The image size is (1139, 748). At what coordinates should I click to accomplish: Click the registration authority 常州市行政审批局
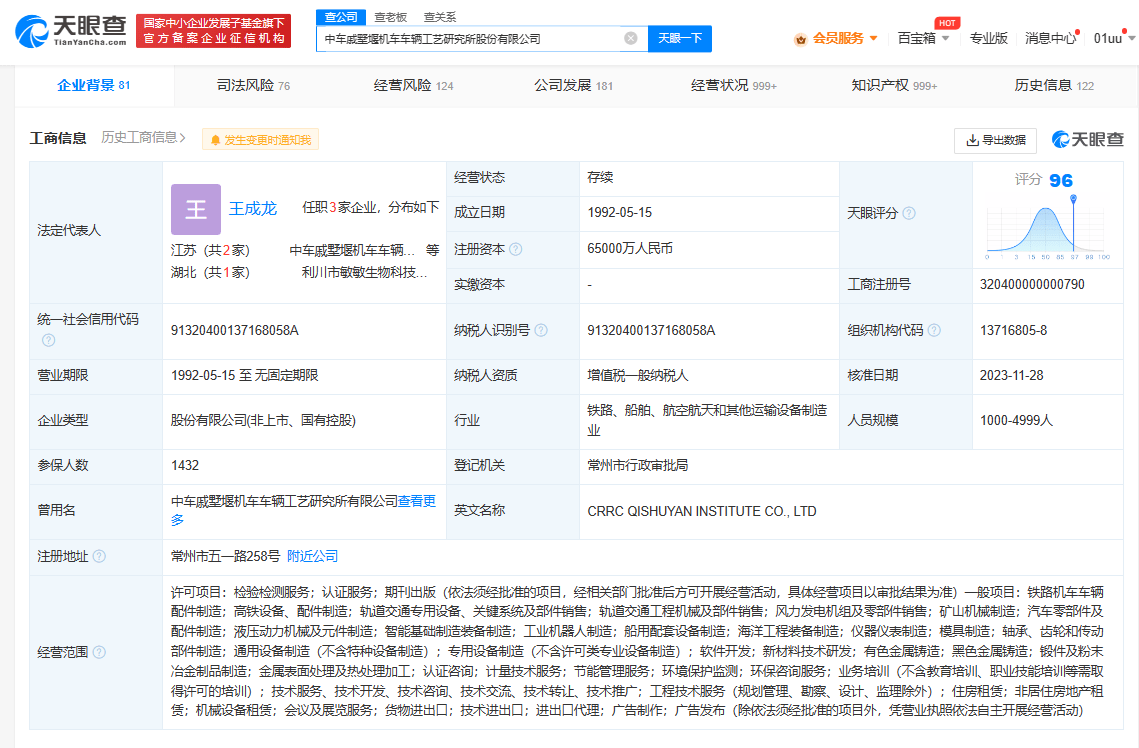638,466
